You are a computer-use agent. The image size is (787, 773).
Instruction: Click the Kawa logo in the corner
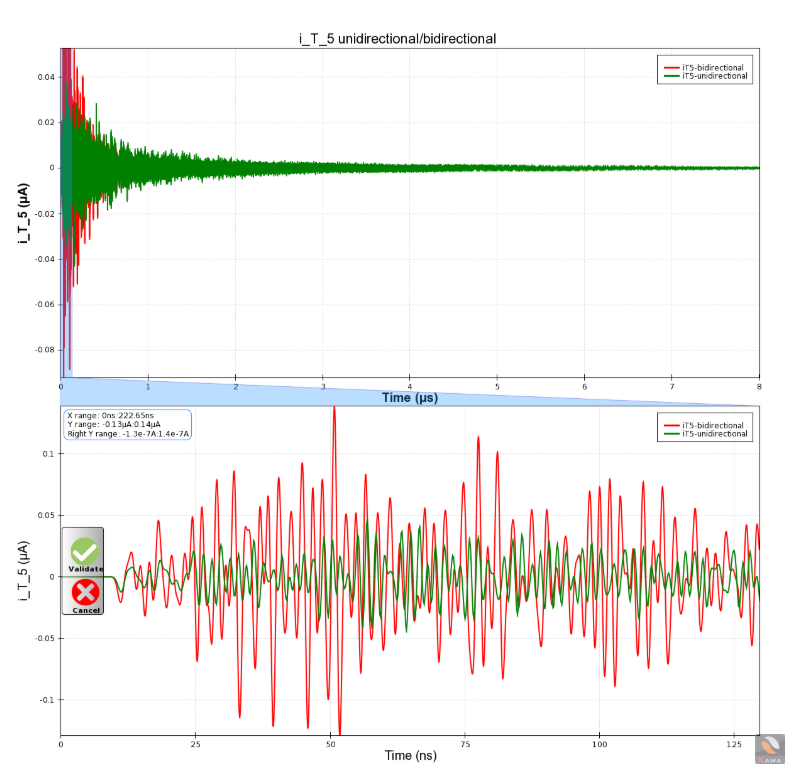769,750
